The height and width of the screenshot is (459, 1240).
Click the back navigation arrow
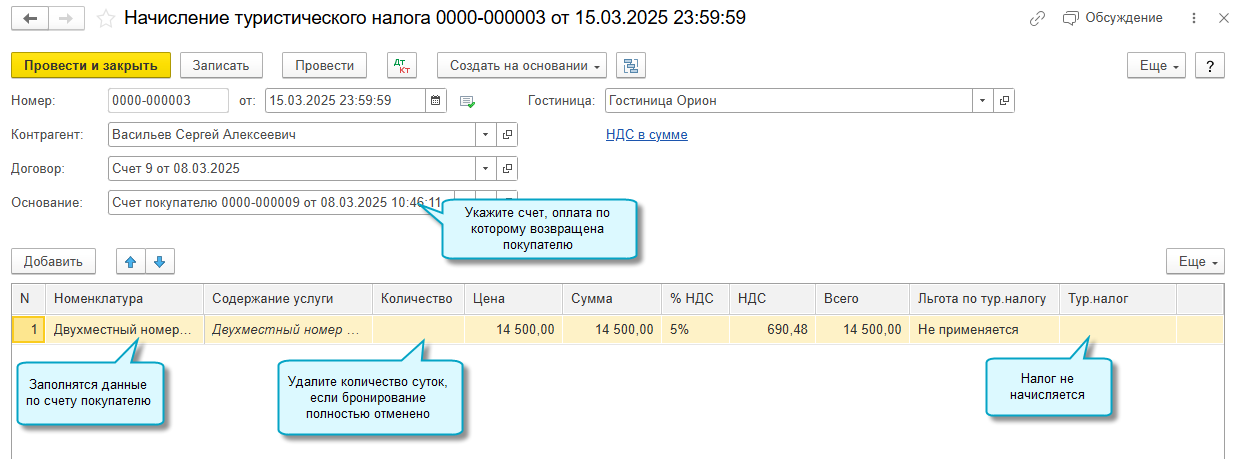pyautogui.click(x=30, y=18)
